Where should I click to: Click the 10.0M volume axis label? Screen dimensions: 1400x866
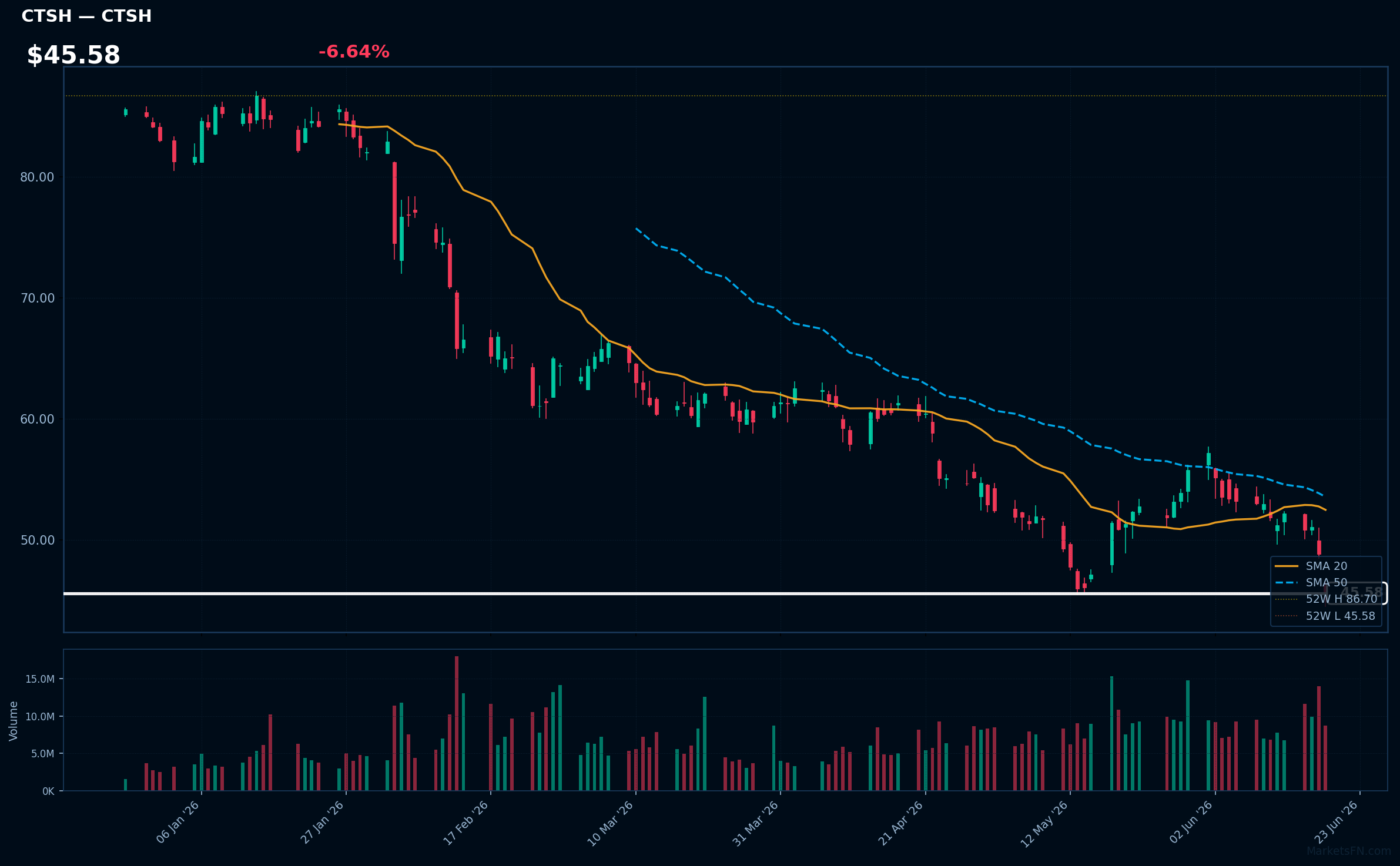pyautogui.click(x=39, y=716)
